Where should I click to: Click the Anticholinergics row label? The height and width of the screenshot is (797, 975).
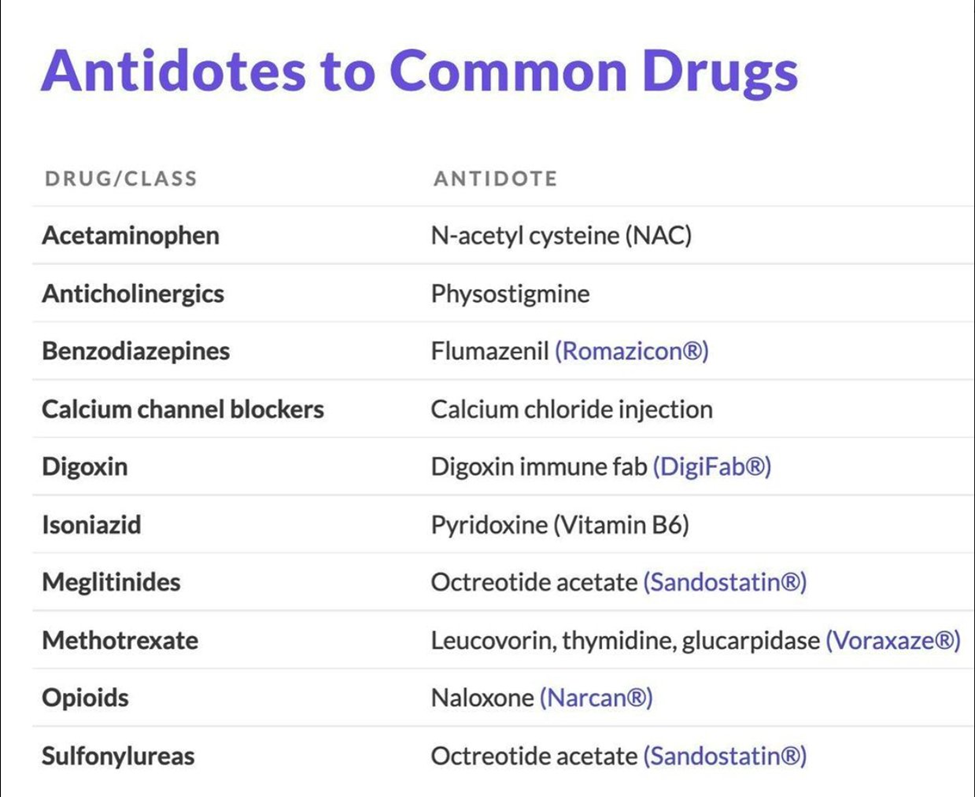133,293
